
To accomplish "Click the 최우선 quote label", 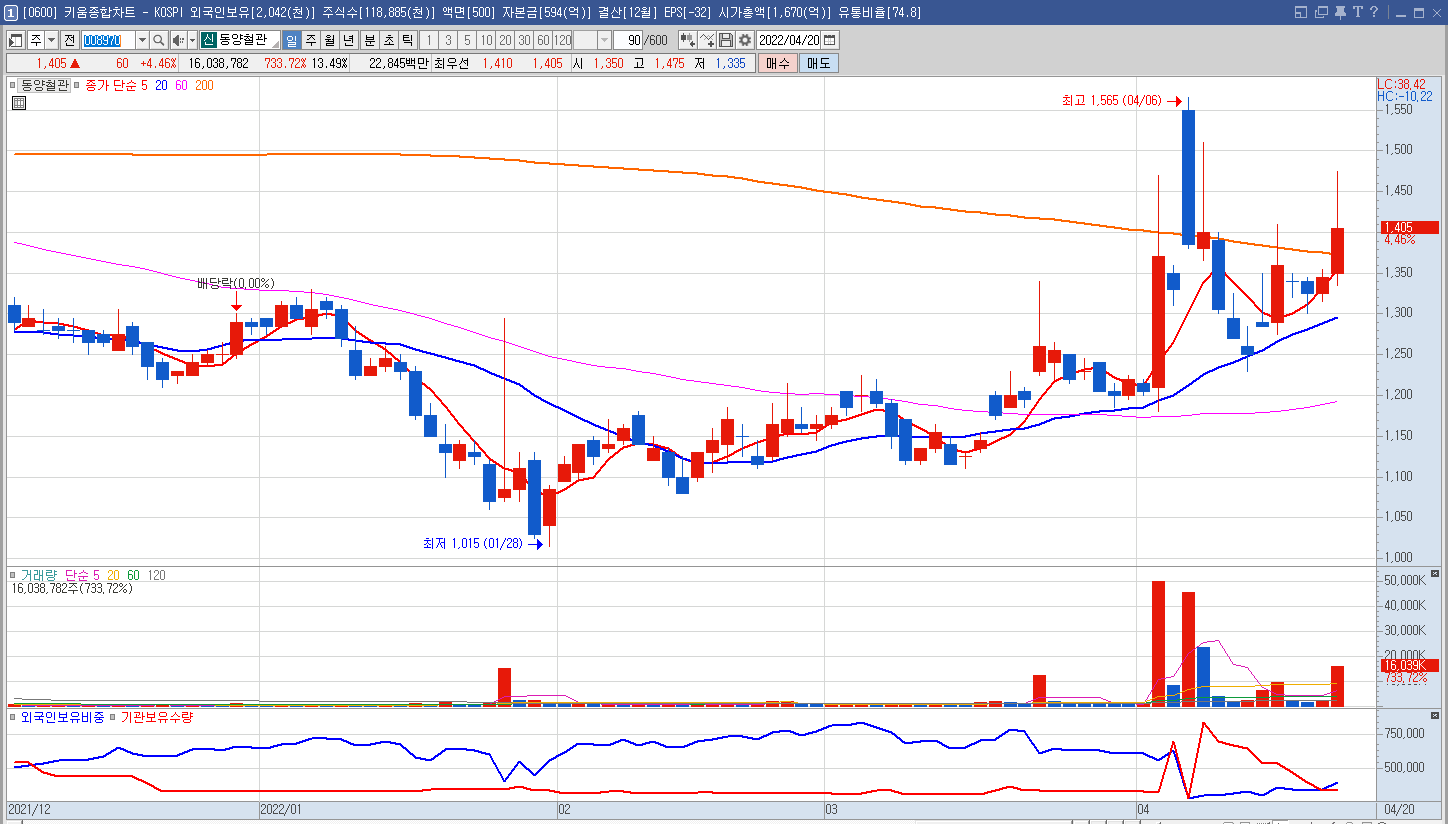I will 451,63.
